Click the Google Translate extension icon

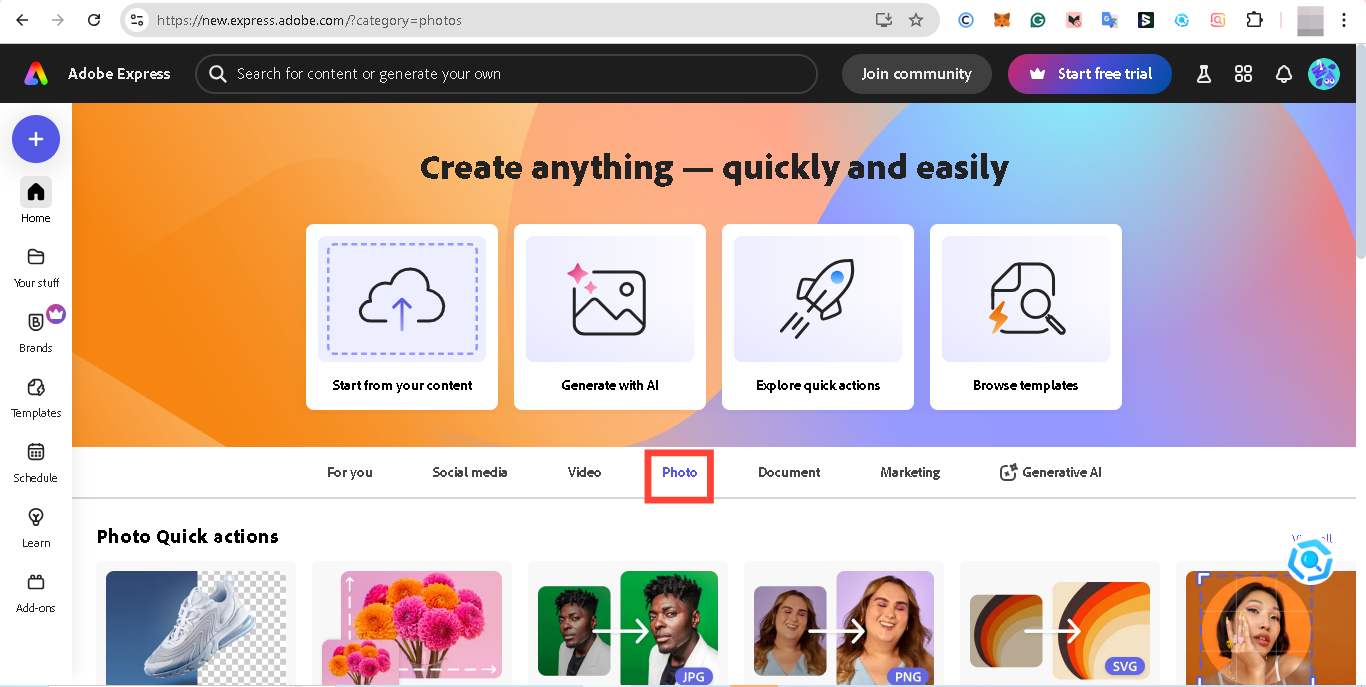point(1109,20)
